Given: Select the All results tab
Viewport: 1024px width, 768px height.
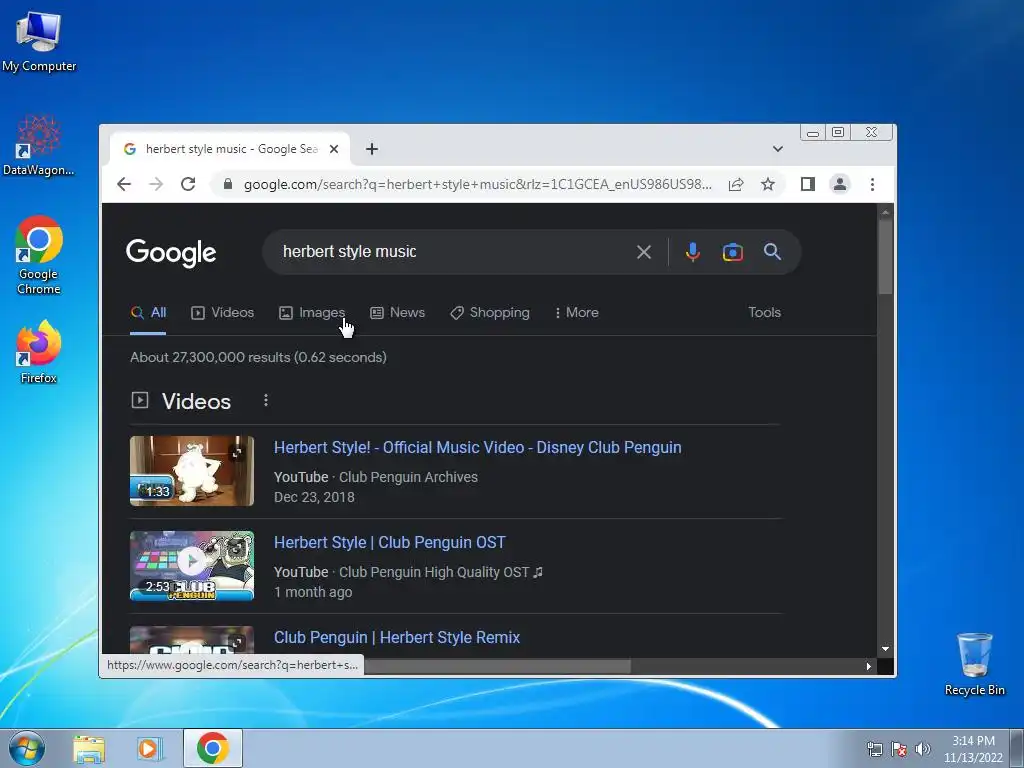Looking at the screenshot, I should pos(148,312).
